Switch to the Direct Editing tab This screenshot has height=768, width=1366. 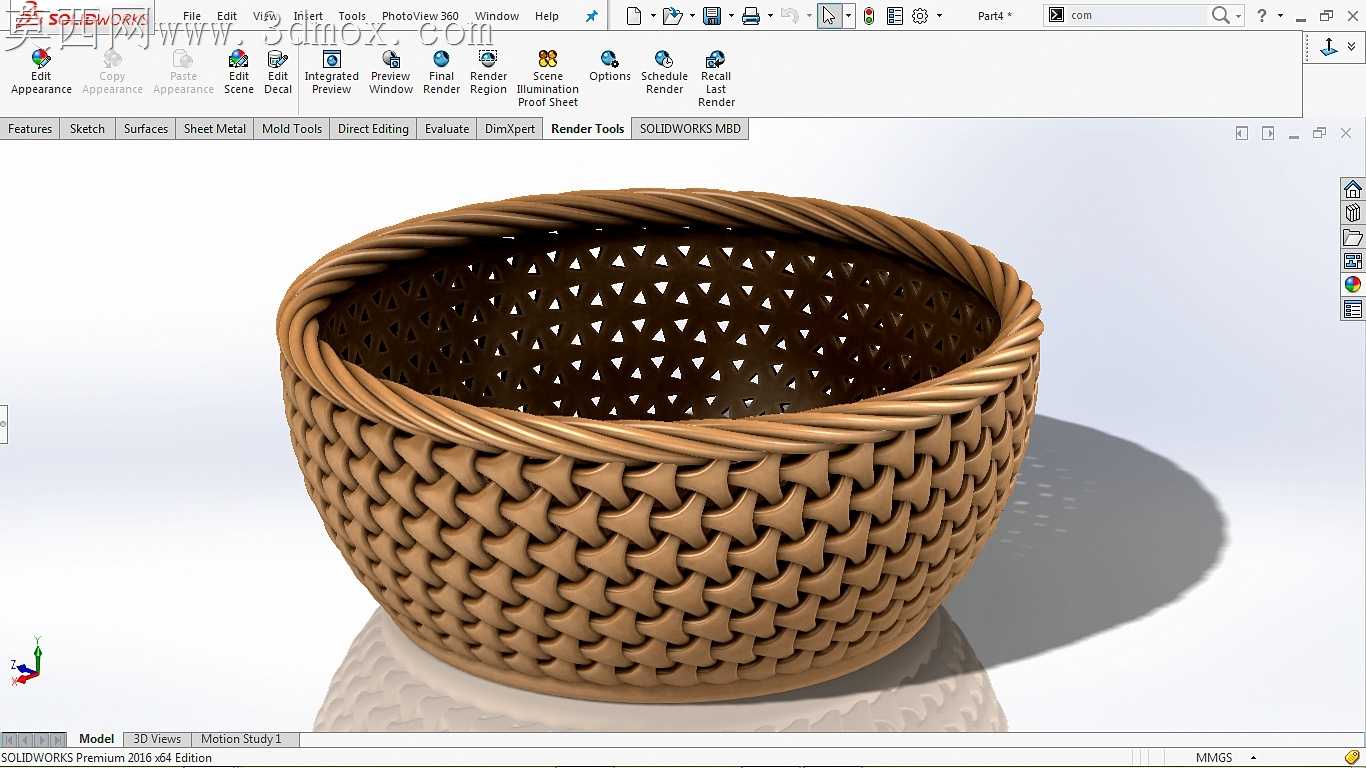(x=373, y=129)
